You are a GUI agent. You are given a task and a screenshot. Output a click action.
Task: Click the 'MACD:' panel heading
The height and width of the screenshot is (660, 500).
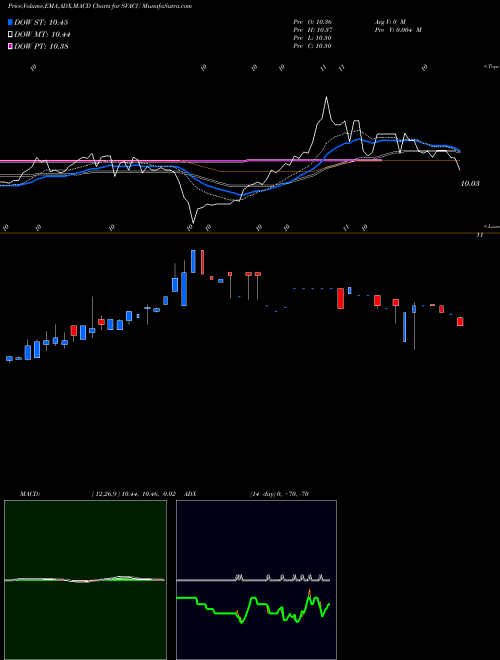tap(29, 494)
